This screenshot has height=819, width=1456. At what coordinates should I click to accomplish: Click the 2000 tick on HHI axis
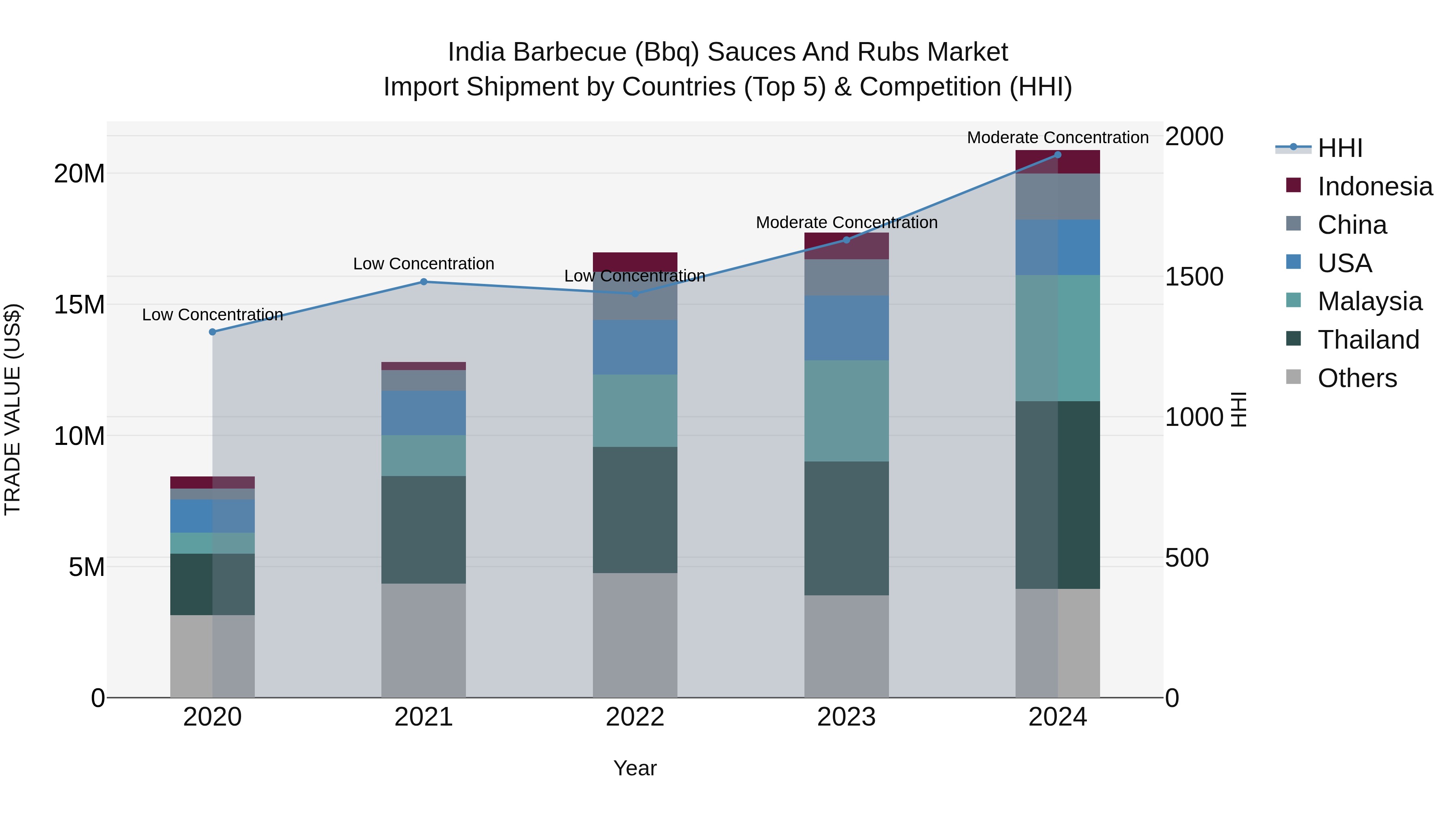point(1194,136)
